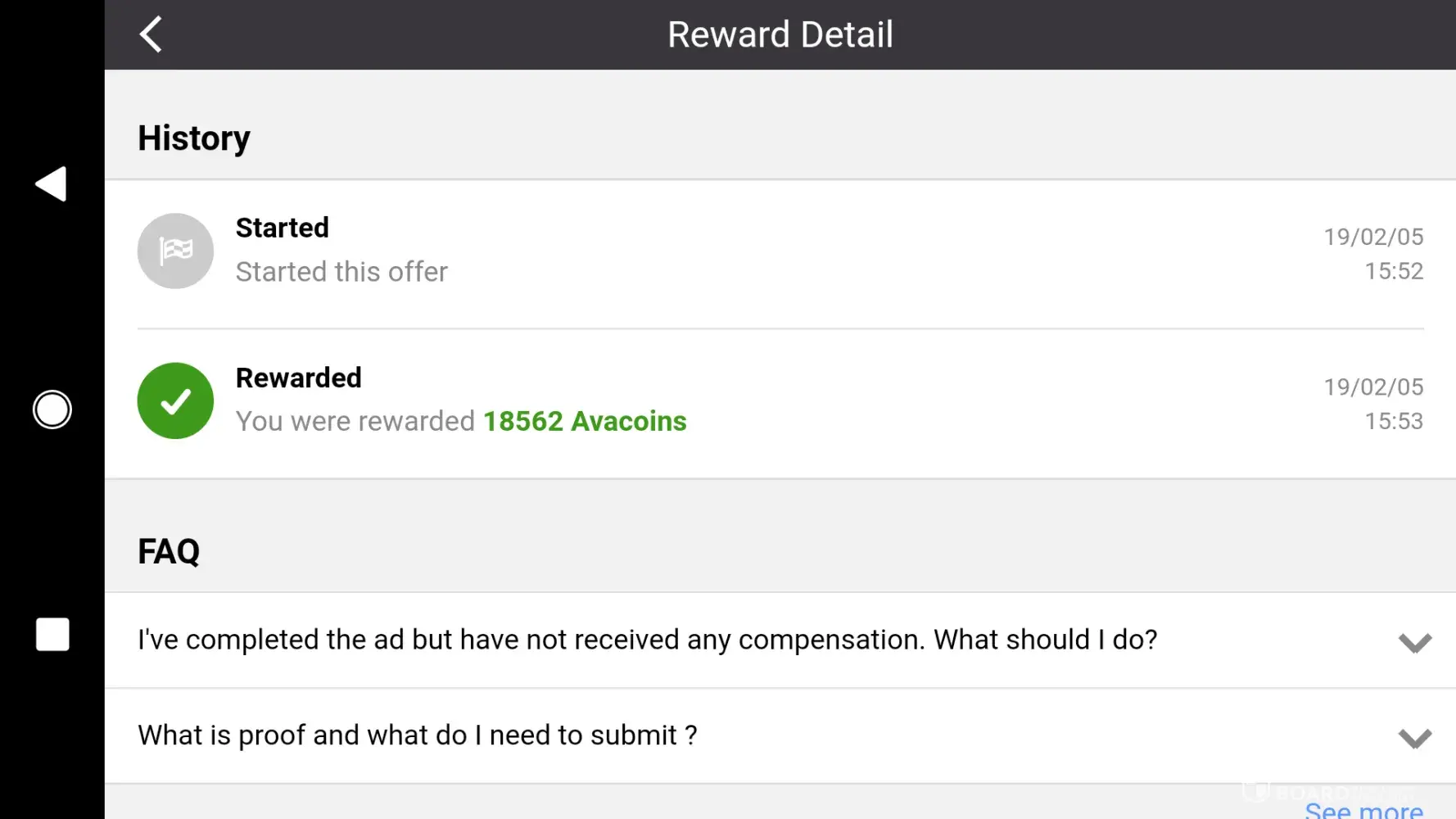
Task: Select the 'I've completed the ad' question text
Action: 647,640
